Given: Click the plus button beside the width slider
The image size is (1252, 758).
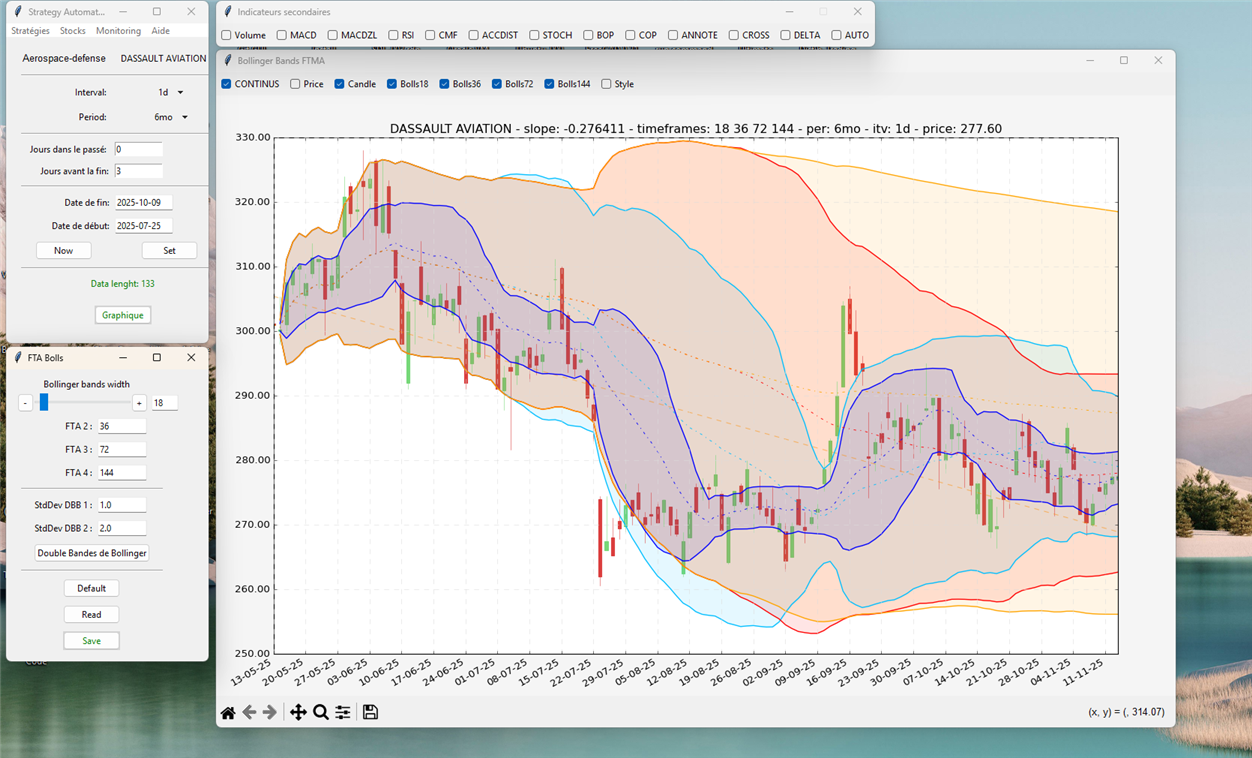Looking at the screenshot, I should tap(138, 403).
